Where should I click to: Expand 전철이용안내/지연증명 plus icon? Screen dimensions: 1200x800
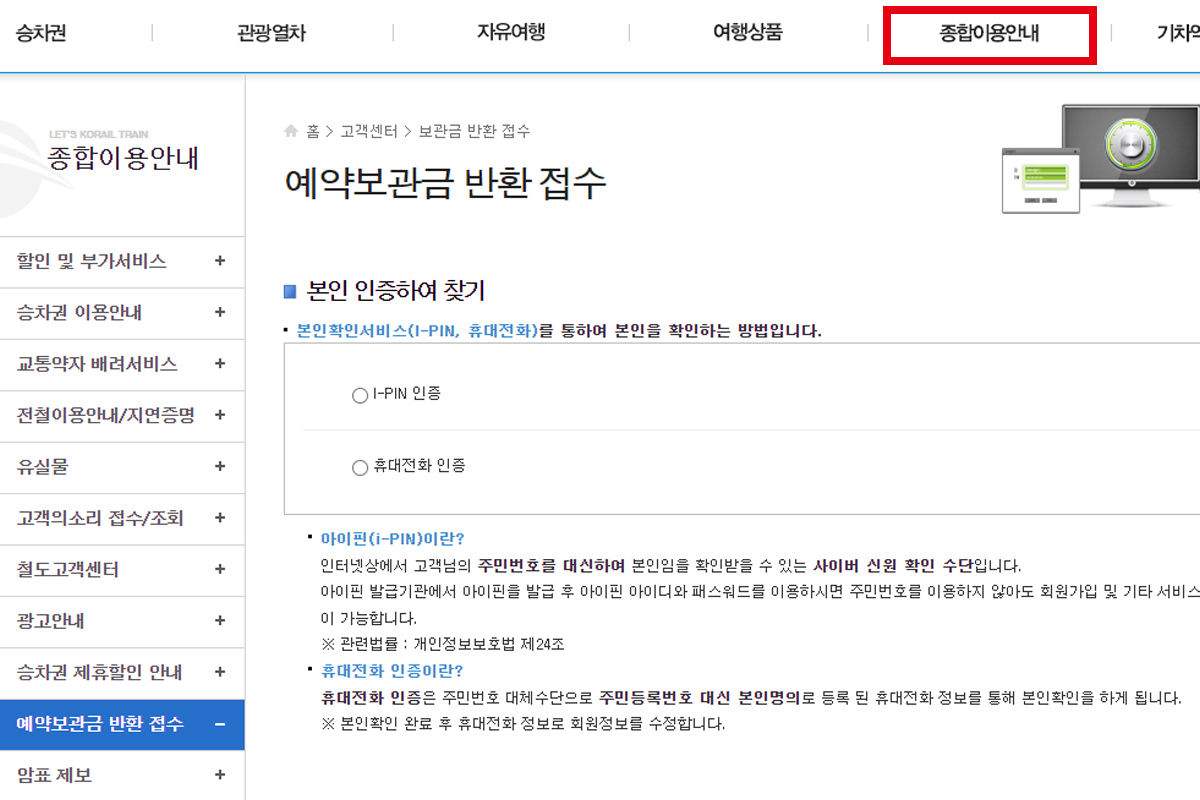coord(220,415)
